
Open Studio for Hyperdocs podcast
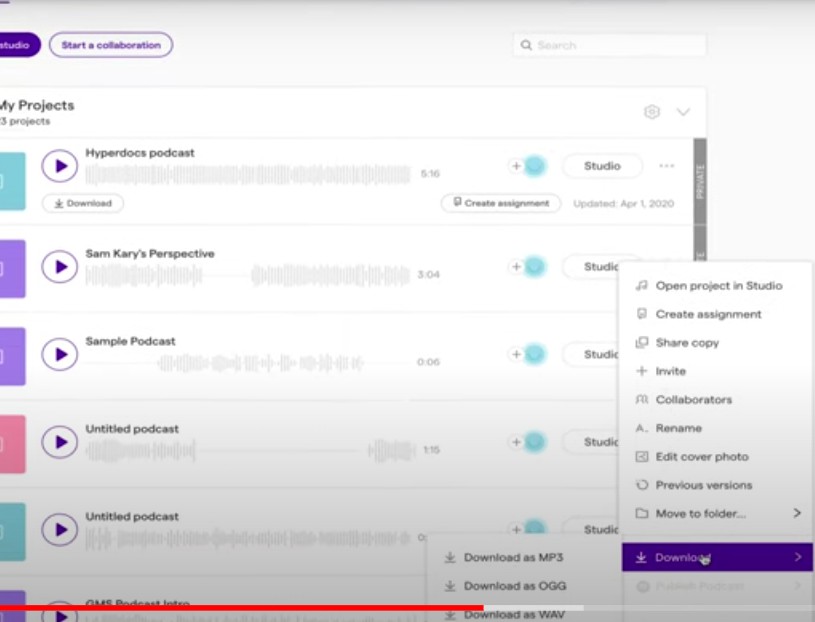602,166
